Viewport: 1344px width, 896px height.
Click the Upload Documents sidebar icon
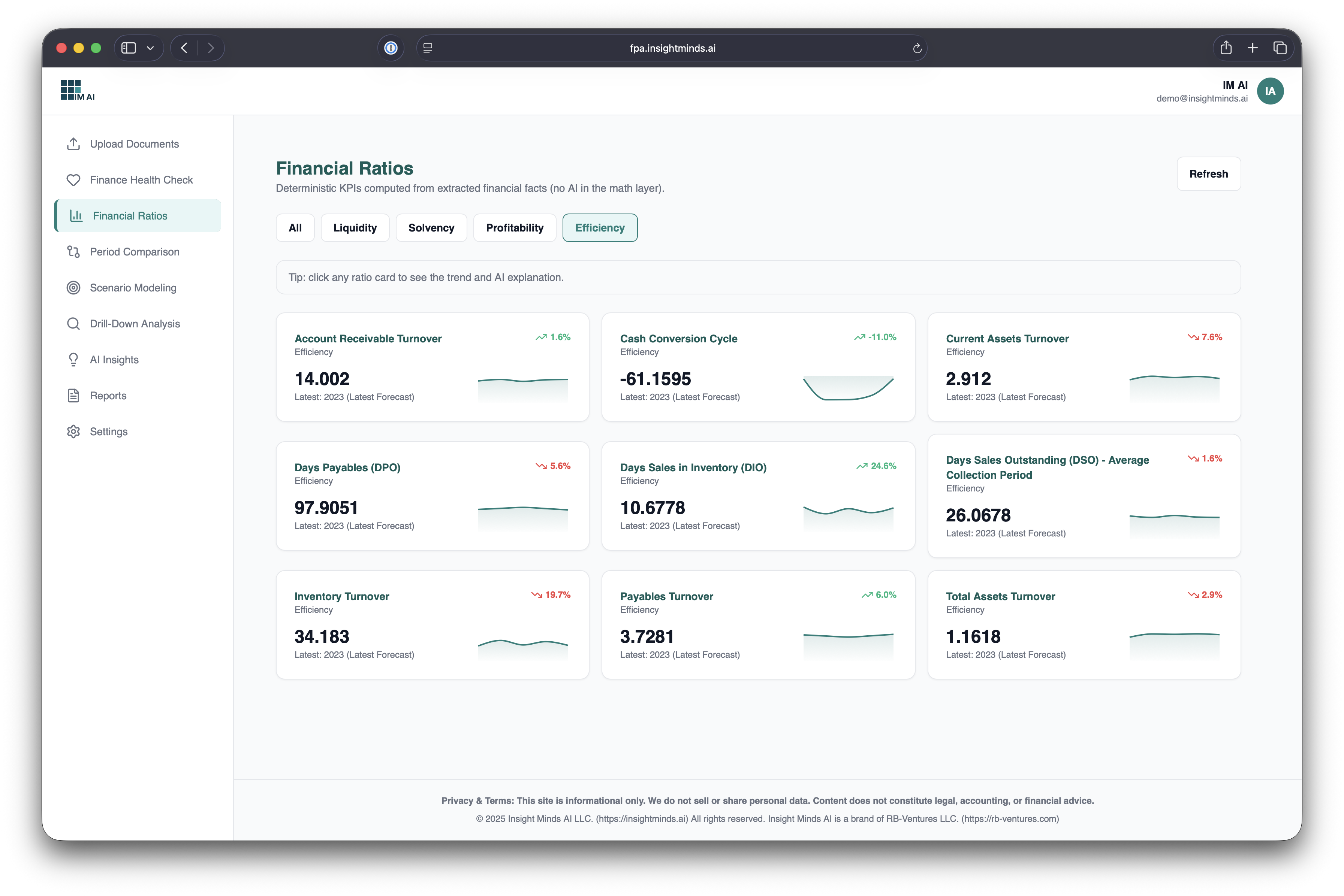(x=73, y=144)
